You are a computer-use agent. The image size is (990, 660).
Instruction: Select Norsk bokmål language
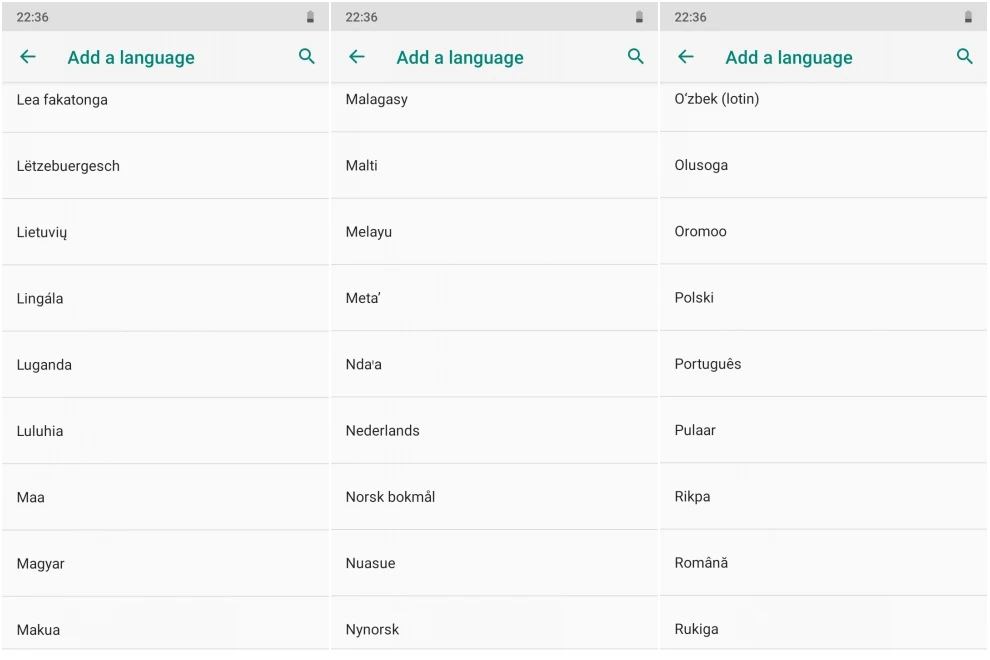coord(494,497)
